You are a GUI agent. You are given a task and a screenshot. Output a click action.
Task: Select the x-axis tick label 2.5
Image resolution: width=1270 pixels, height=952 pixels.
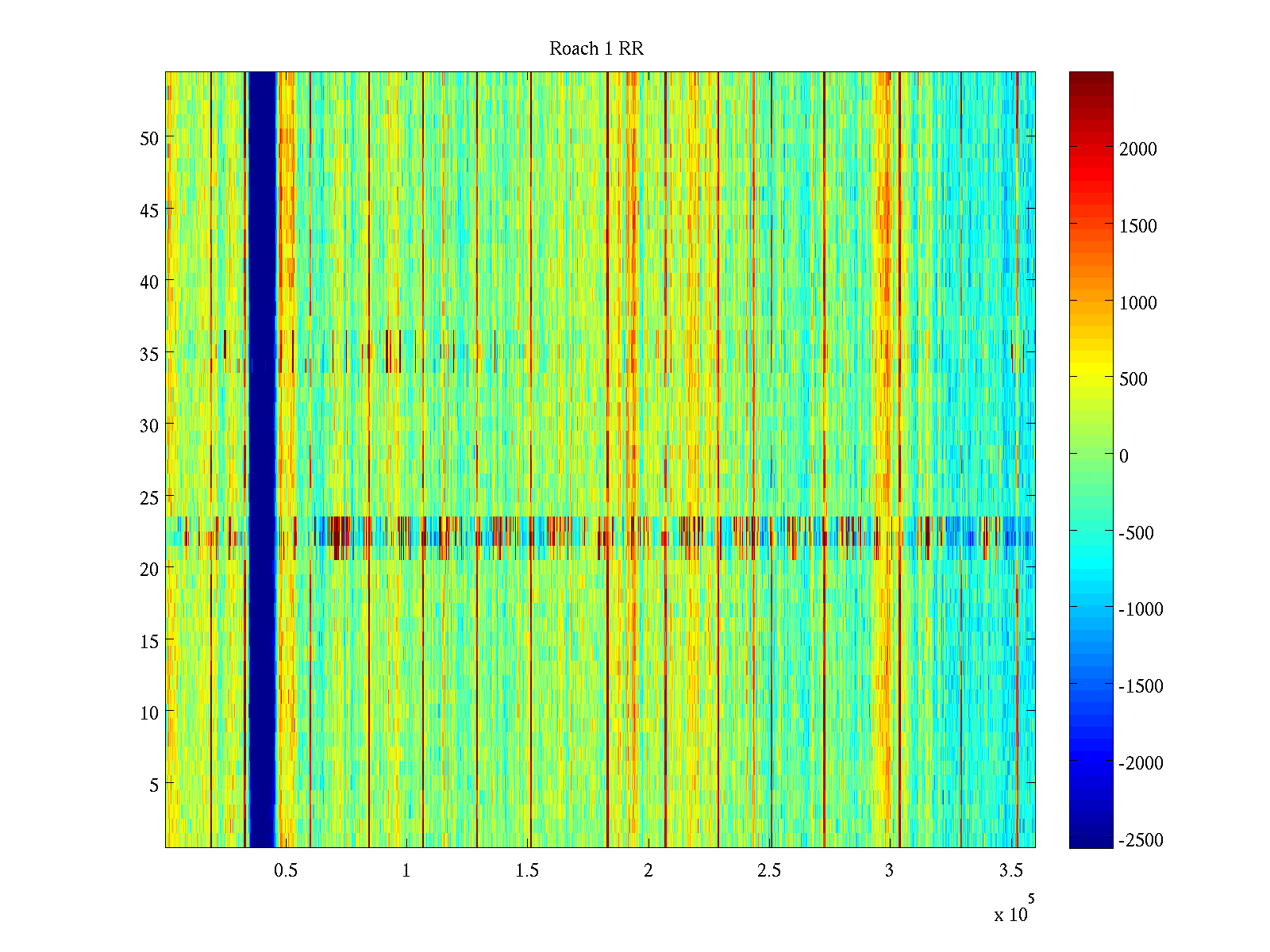(768, 871)
